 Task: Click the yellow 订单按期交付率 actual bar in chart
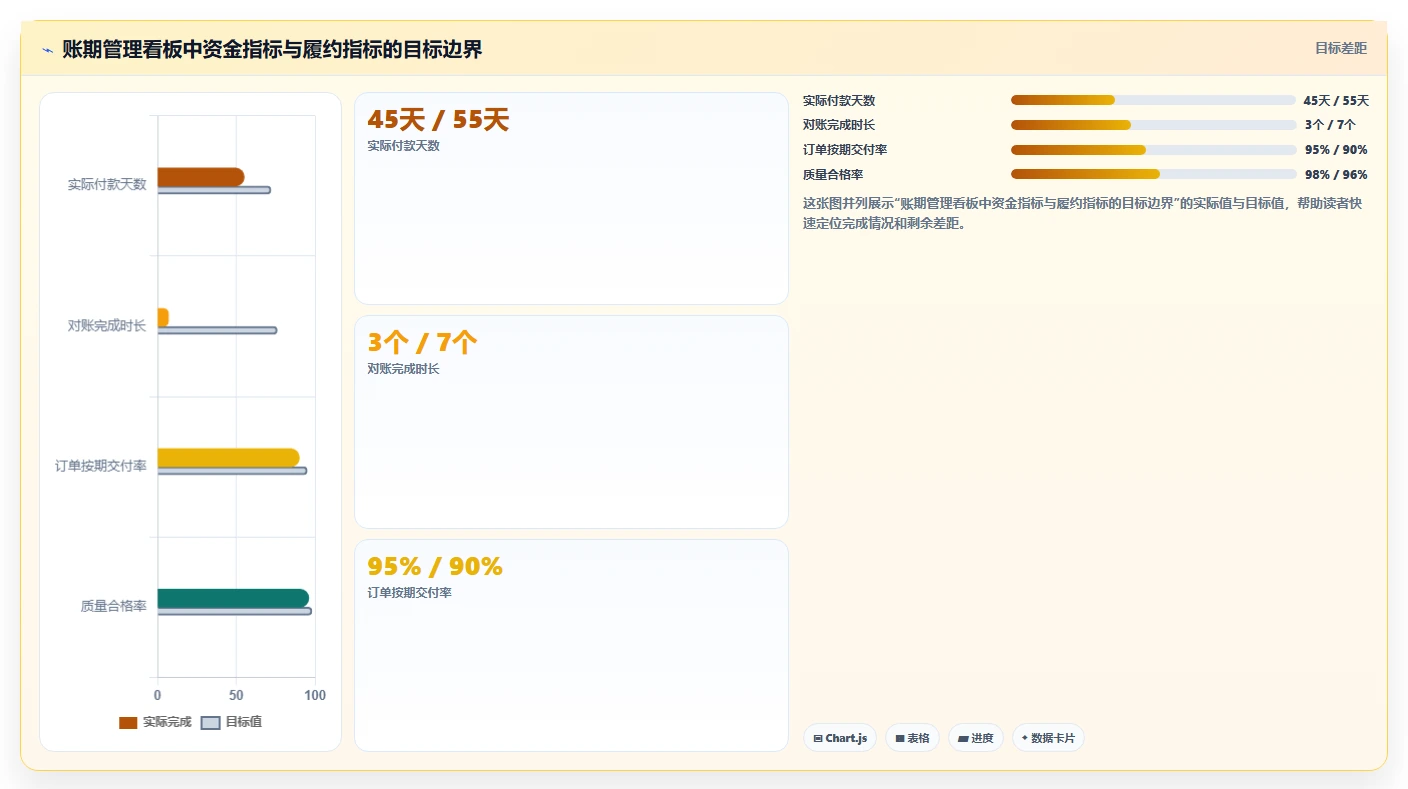[228, 458]
